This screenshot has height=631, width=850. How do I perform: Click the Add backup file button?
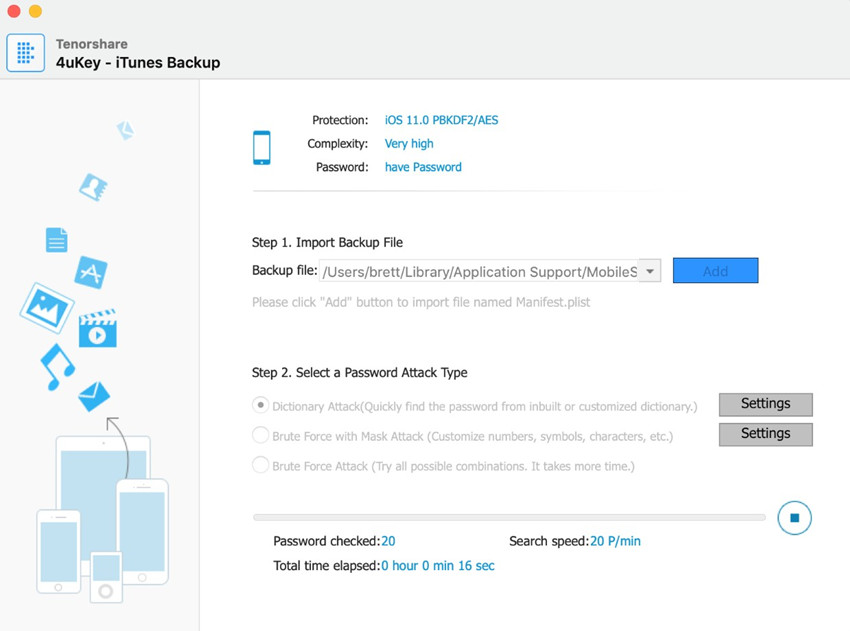click(716, 271)
